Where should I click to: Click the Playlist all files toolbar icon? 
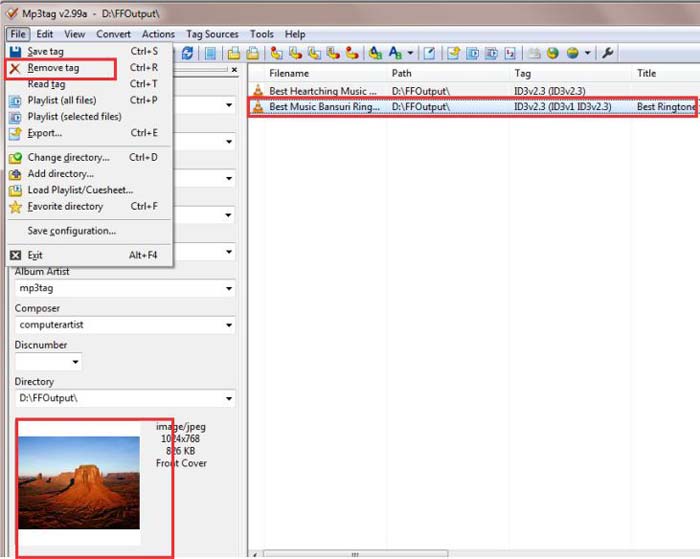click(472, 53)
